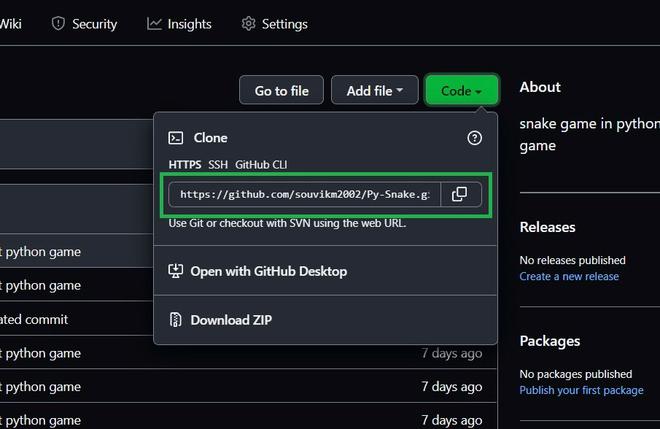Screen dimensions: 660x429
Task: Open the Wiki tab
Action: [x=11, y=24]
